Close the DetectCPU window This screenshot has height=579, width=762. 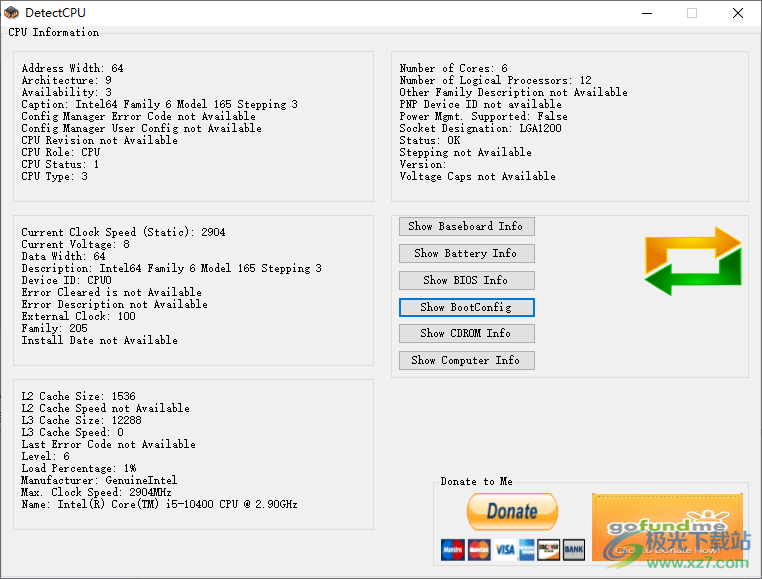(x=738, y=13)
